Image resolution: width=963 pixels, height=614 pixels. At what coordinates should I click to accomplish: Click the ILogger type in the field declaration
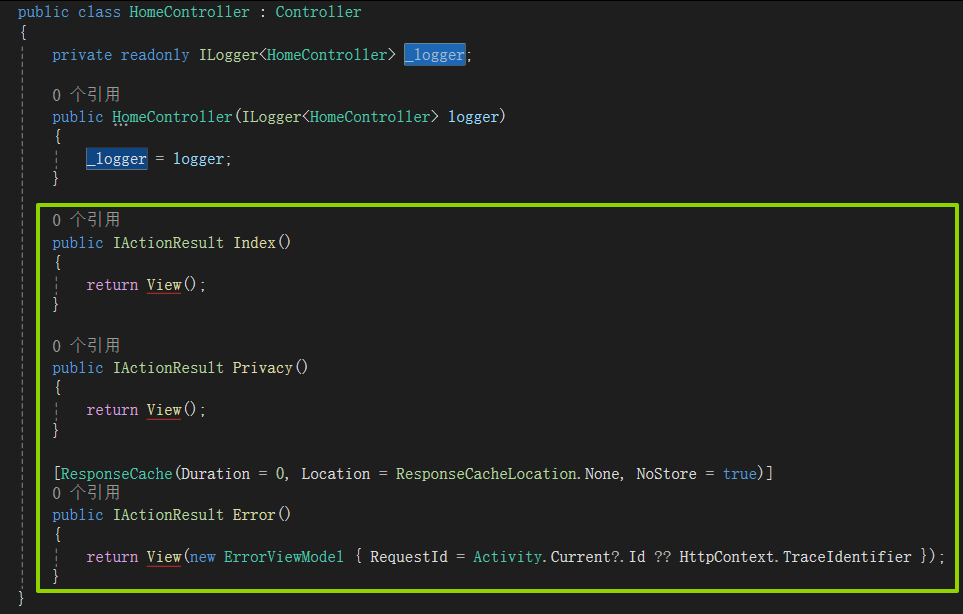(228, 55)
